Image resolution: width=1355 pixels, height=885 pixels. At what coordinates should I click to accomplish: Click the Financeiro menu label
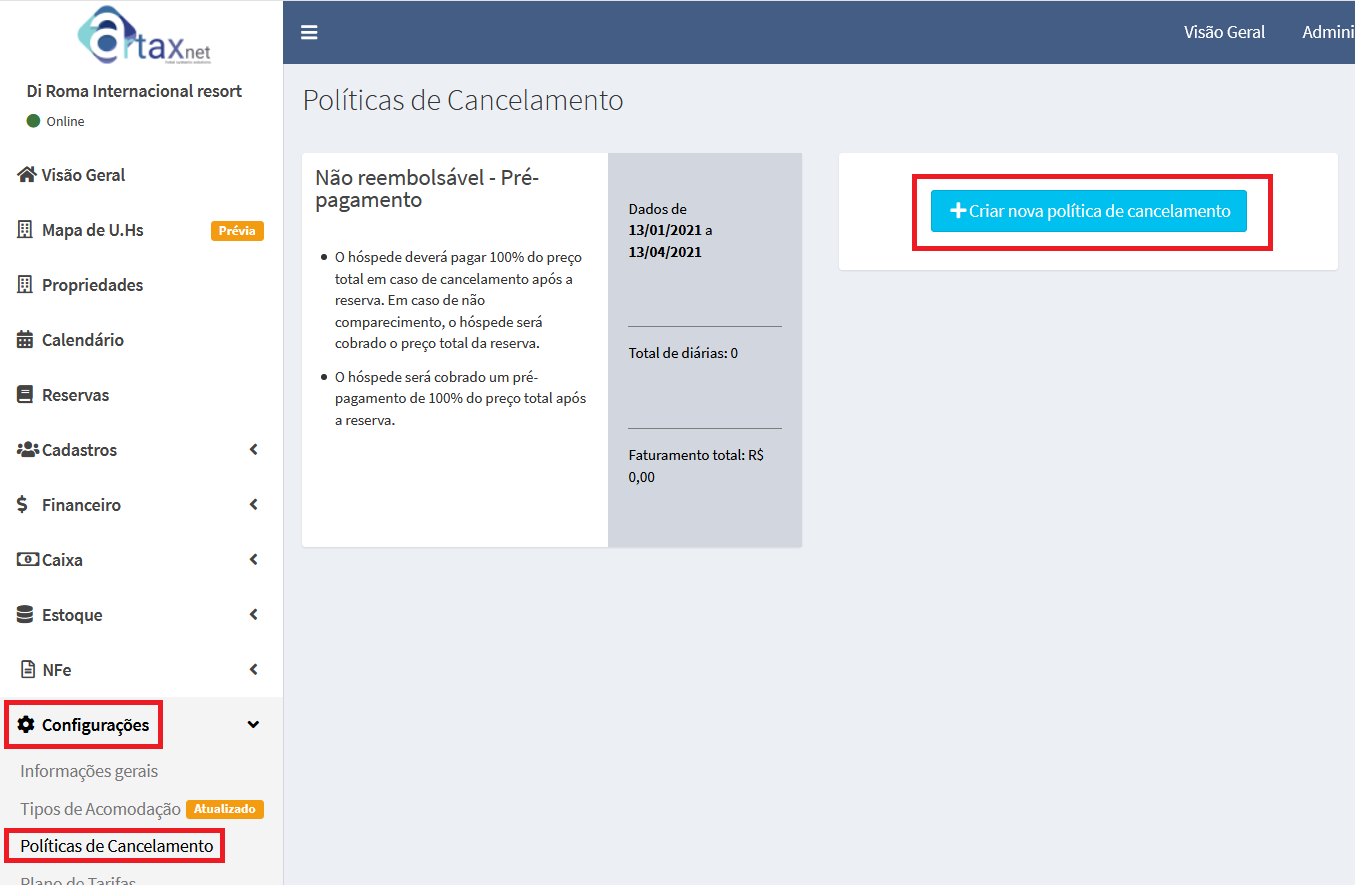point(81,505)
